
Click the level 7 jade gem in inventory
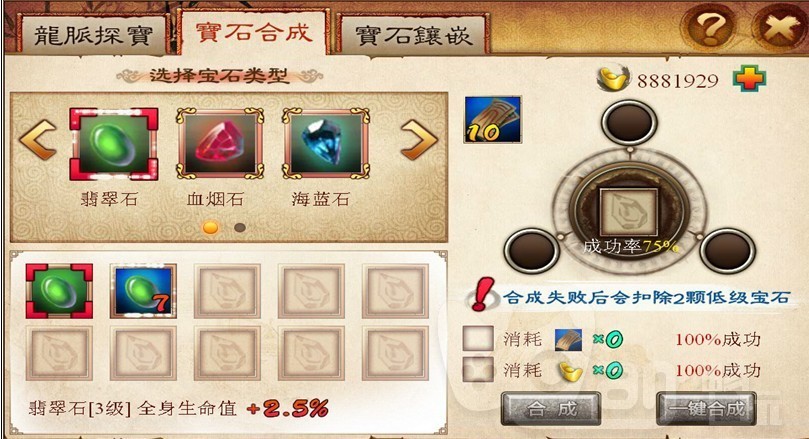tap(143, 290)
